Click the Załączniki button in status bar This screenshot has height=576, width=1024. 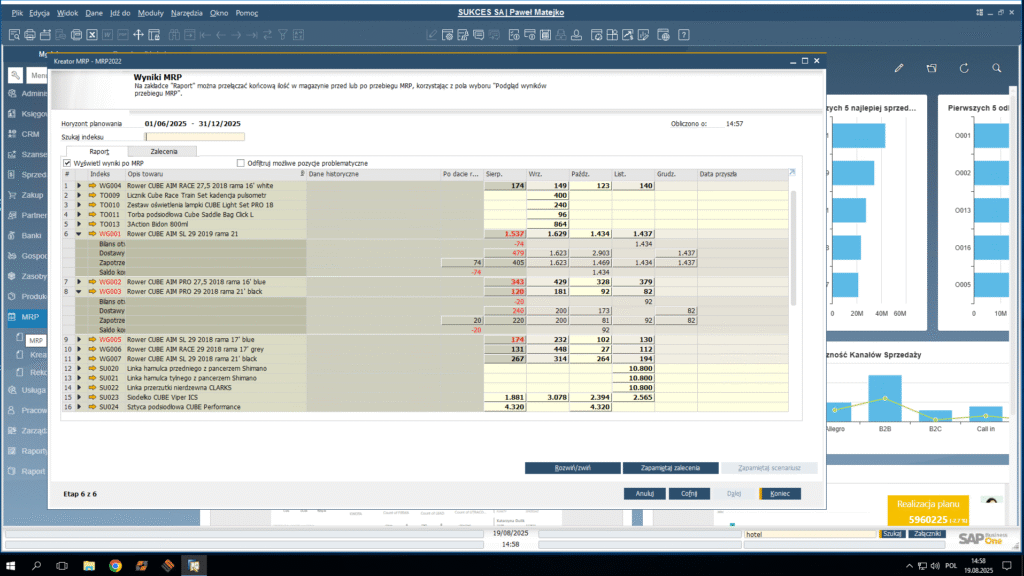pos(927,534)
